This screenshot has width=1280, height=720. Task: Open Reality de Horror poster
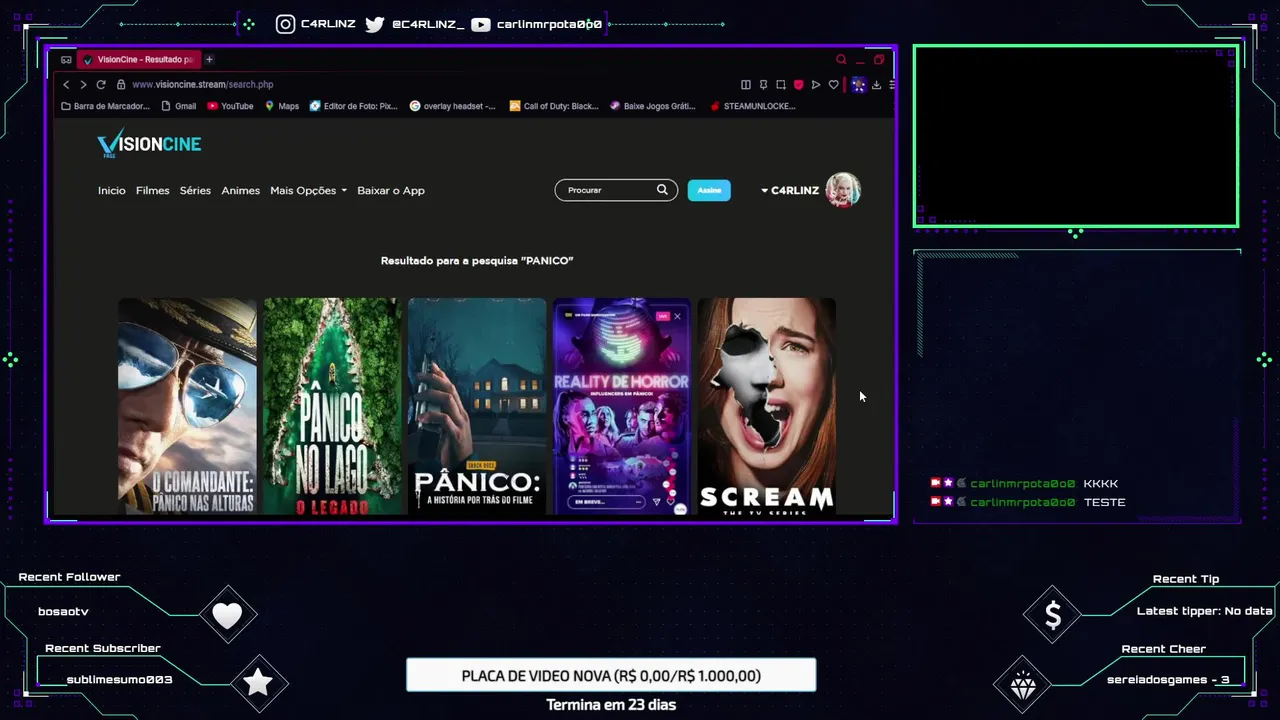(621, 406)
